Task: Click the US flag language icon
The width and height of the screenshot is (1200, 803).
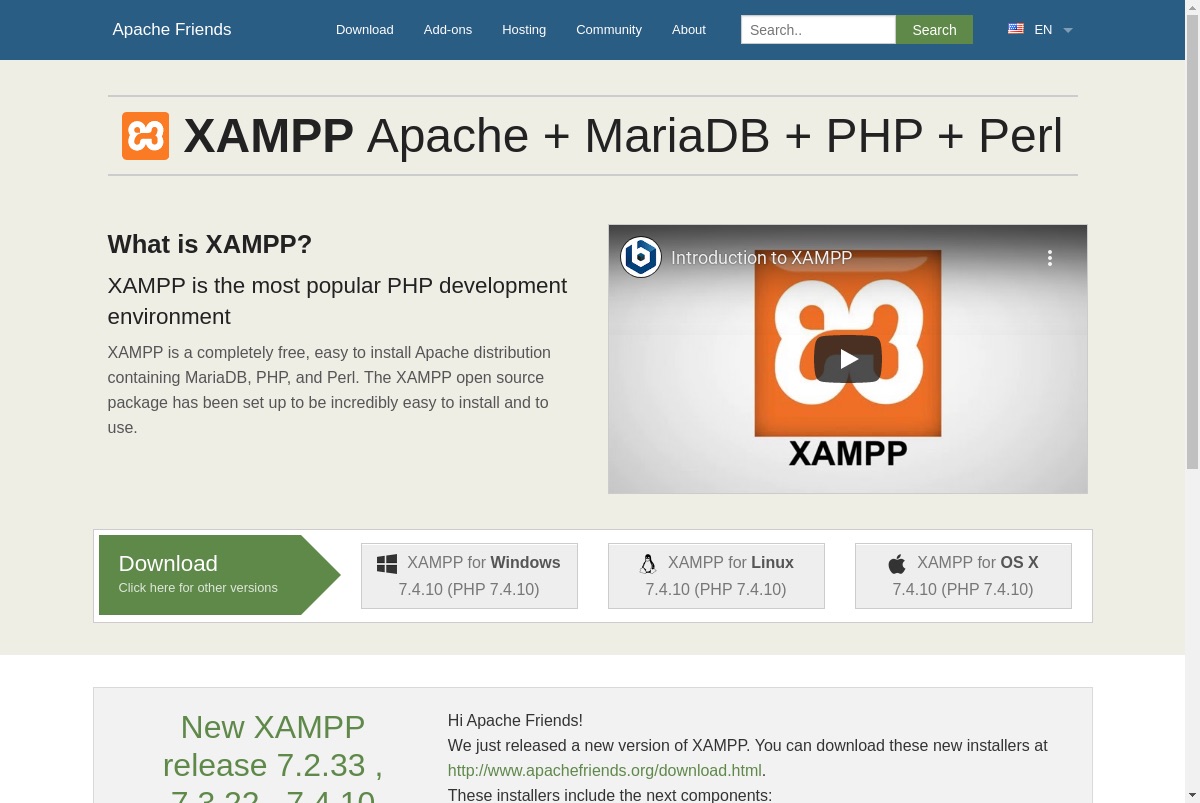Action: [x=1016, y=29]
